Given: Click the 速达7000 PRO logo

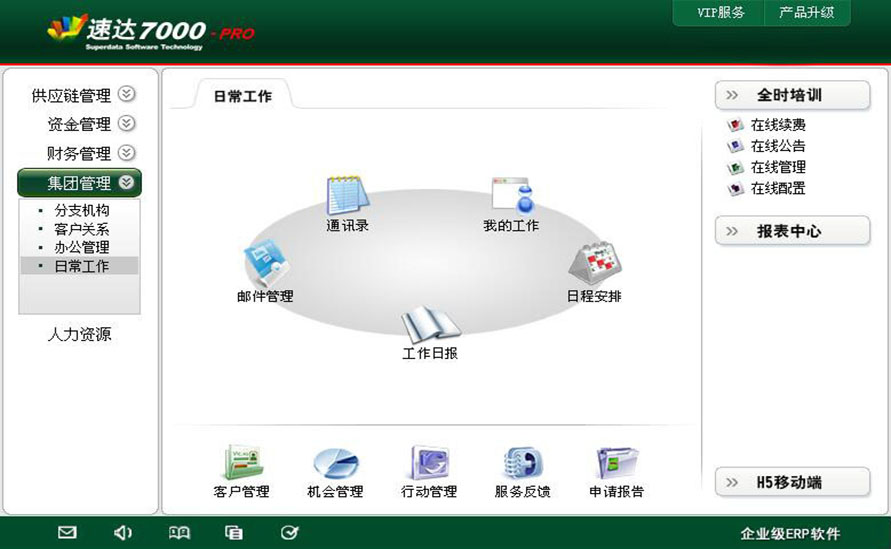Looking at the screenshot, I should click(151, 31).
